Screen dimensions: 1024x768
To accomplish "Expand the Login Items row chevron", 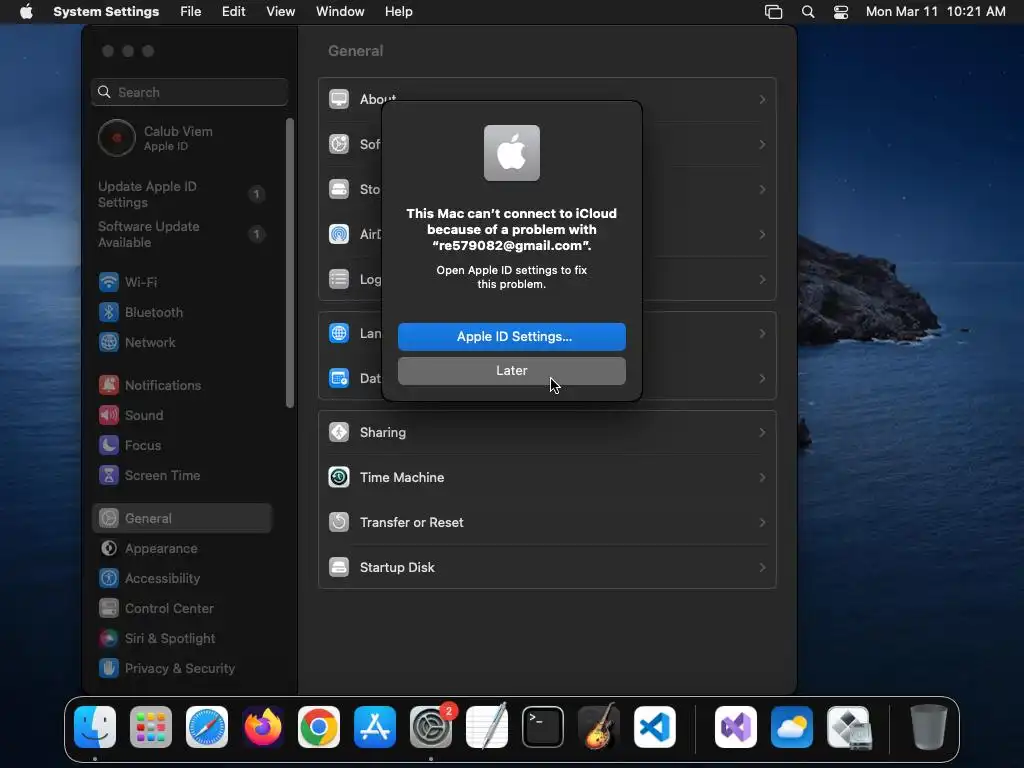I will [762, 280].
